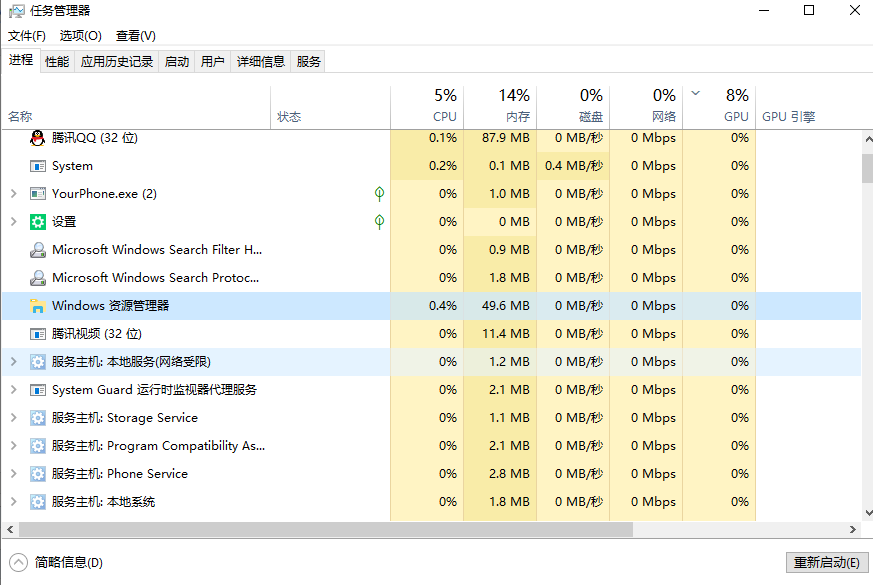This screenshot has width=873, height=585.
Task: Select Microsoft Windows Search Filter H... row name
Action: tap(157, 250)
